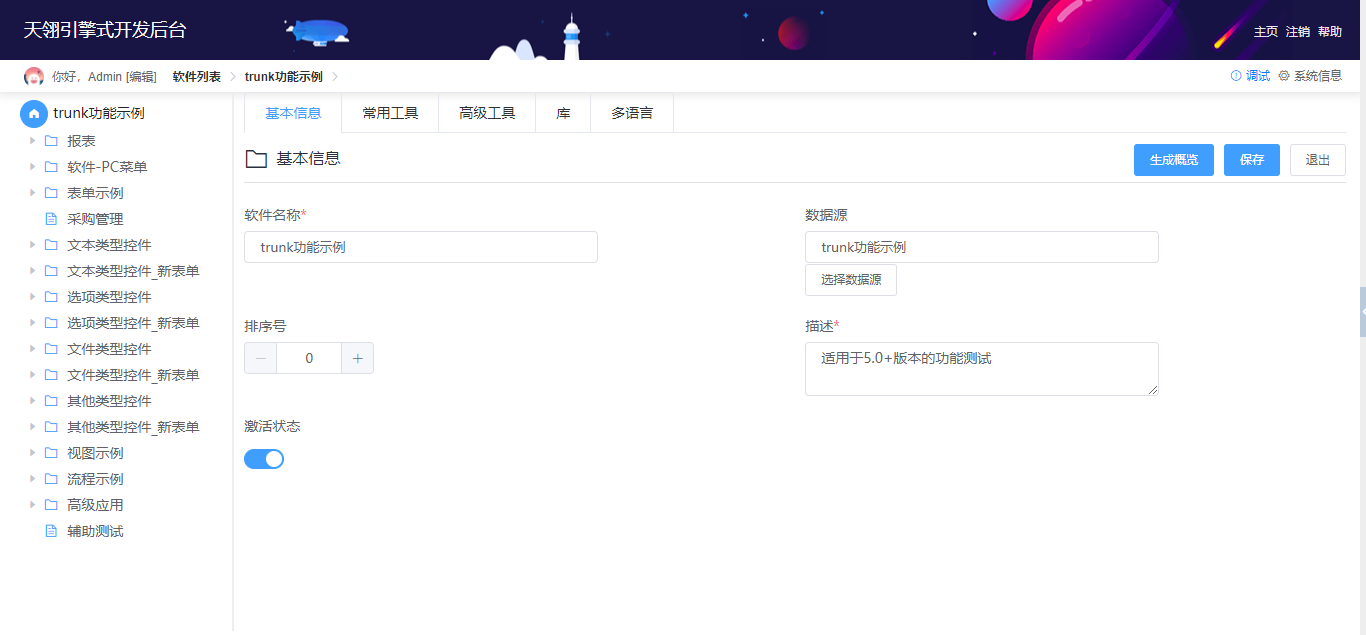The width and height of the screenshot is (1366, 635).
Task: Toggle the 激活状态 activation switch off
Action: [264, 458]
